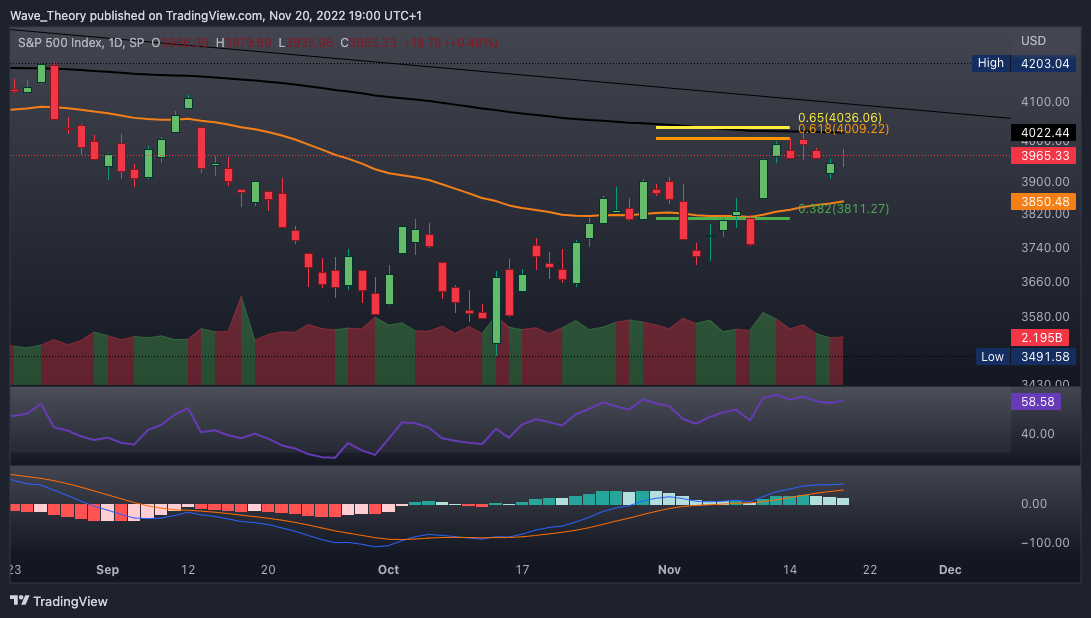This screenshot has height=618, width=1091.
Task: Click the 0.65(4036.06) Fibonacci level label
Action: 840,118
